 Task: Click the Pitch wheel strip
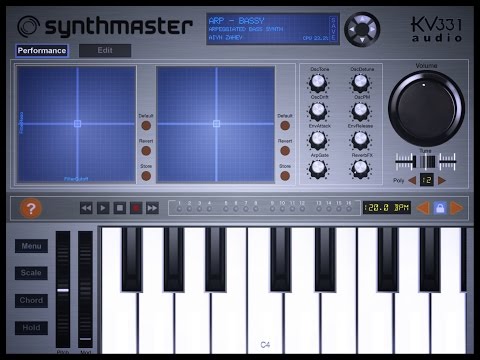(63, 289)
